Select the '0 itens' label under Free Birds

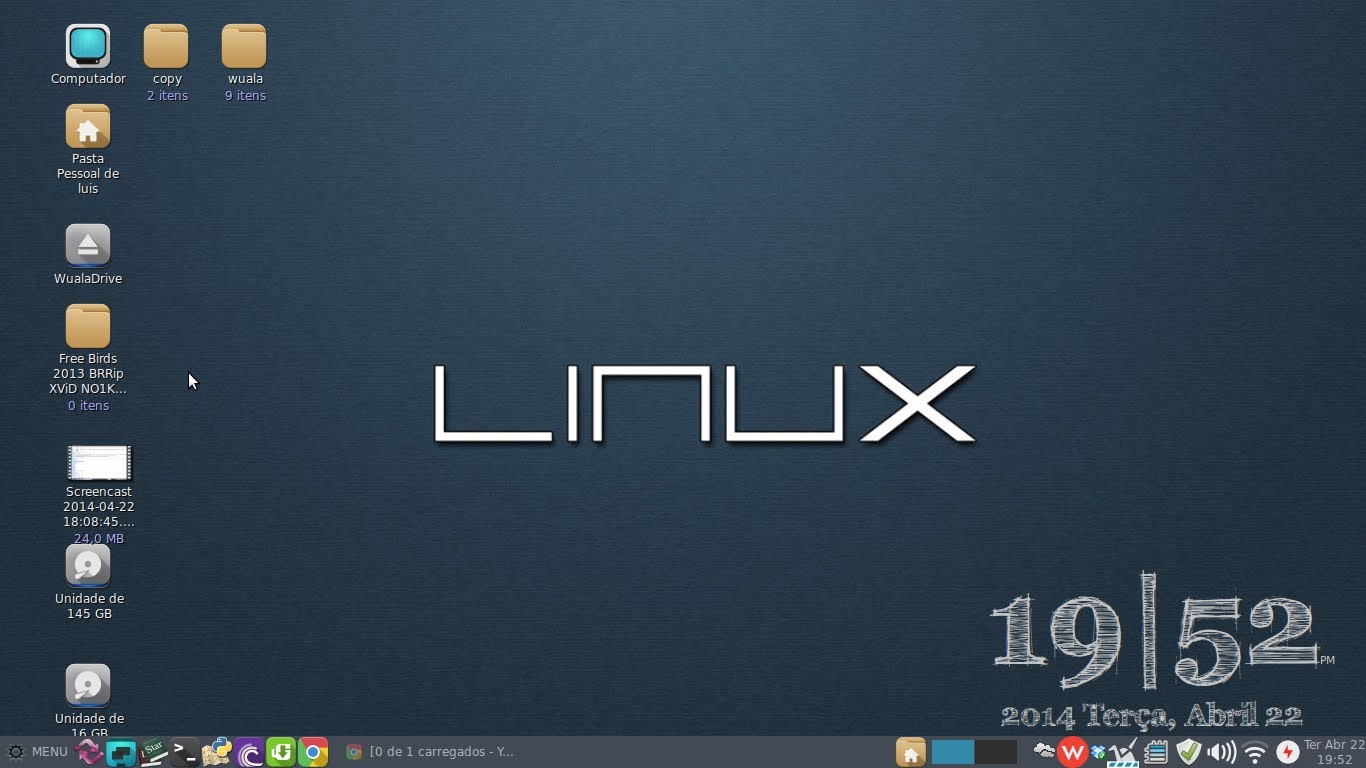pyautogui.click(x=89, y=406)
